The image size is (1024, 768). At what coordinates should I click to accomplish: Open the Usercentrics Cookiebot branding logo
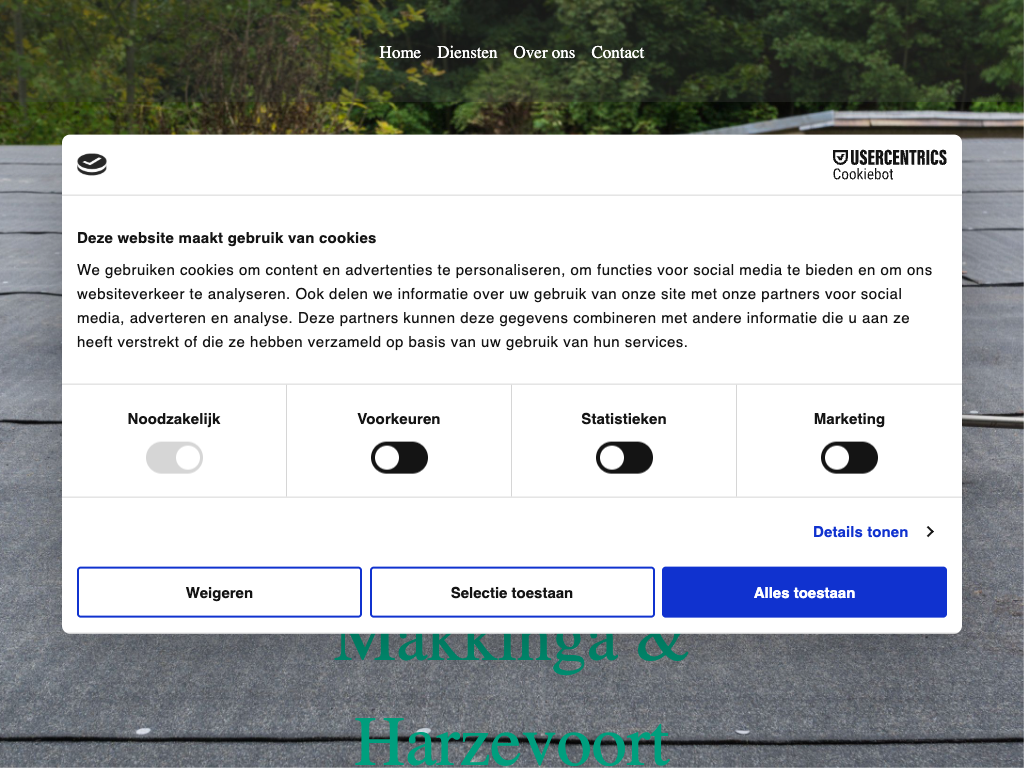889,165
